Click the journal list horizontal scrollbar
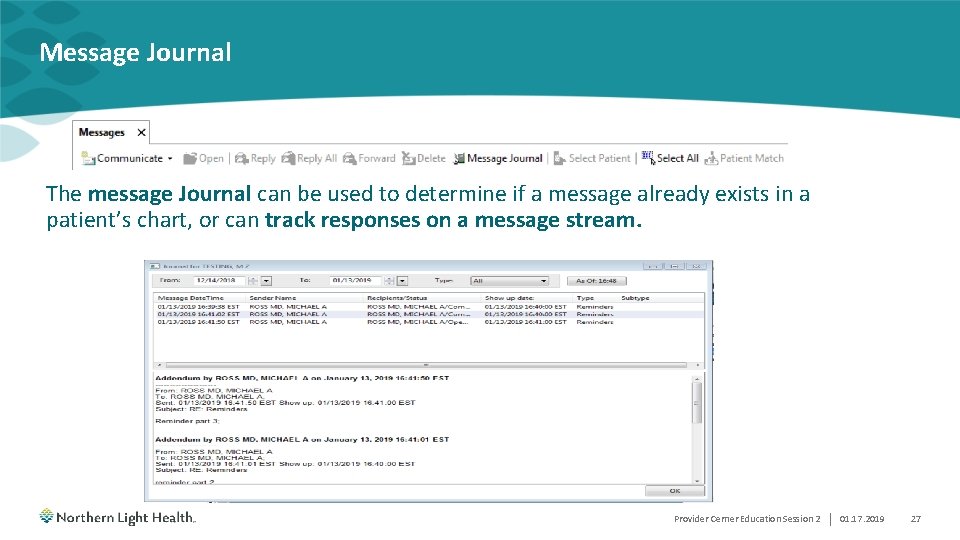Viewport: 960px width, 540px height. pyautogui.click(x=427, y=365)
